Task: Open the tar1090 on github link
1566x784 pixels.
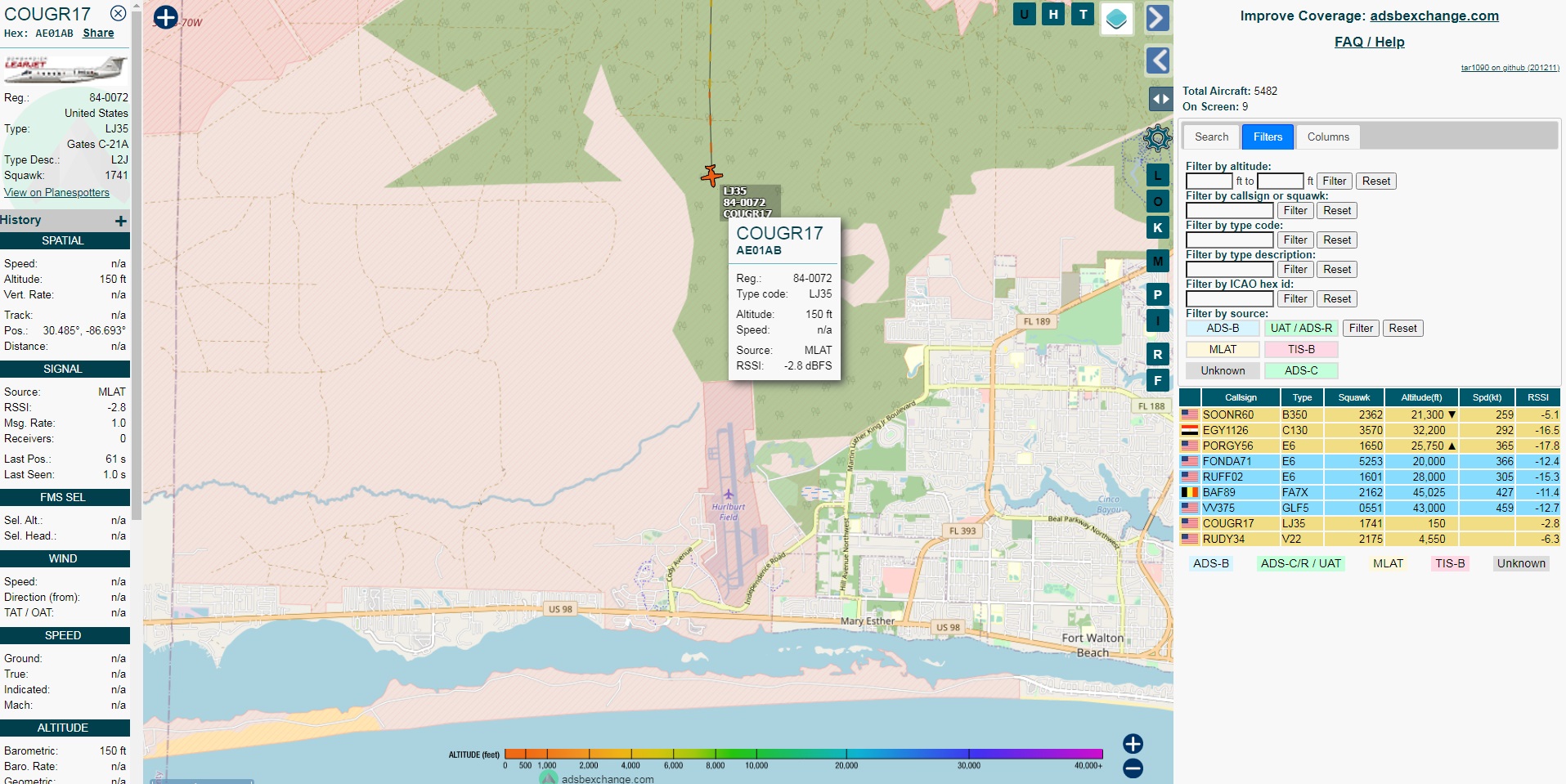Action: [x=1510, y=68]
